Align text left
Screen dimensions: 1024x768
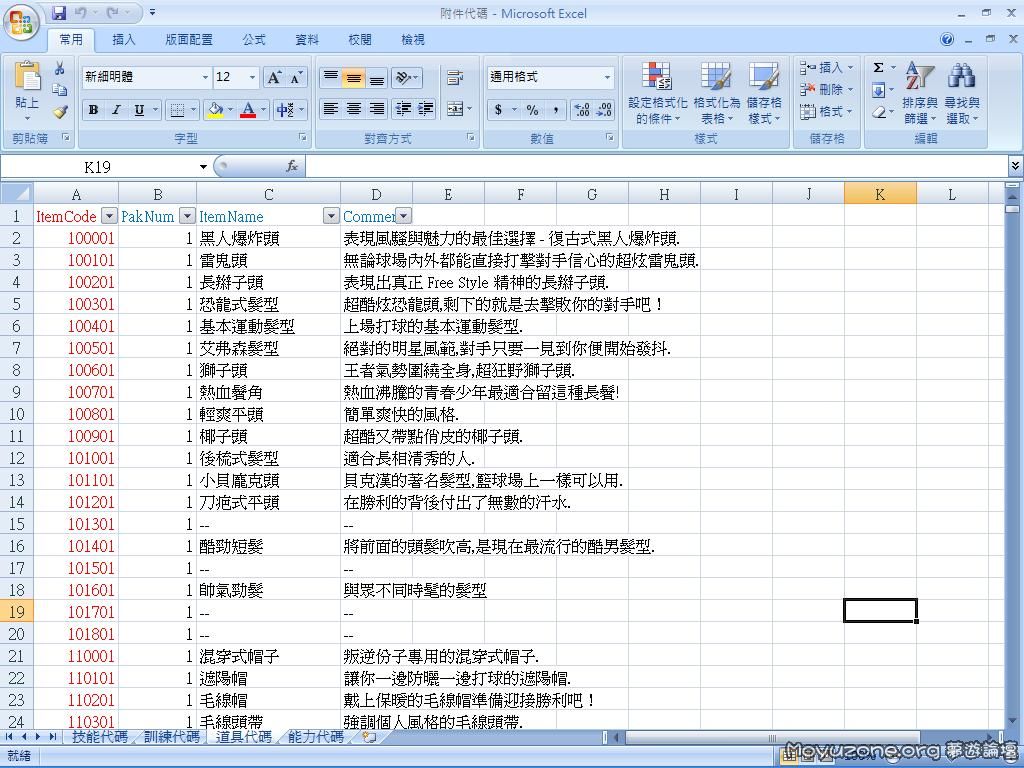[330, 108]
